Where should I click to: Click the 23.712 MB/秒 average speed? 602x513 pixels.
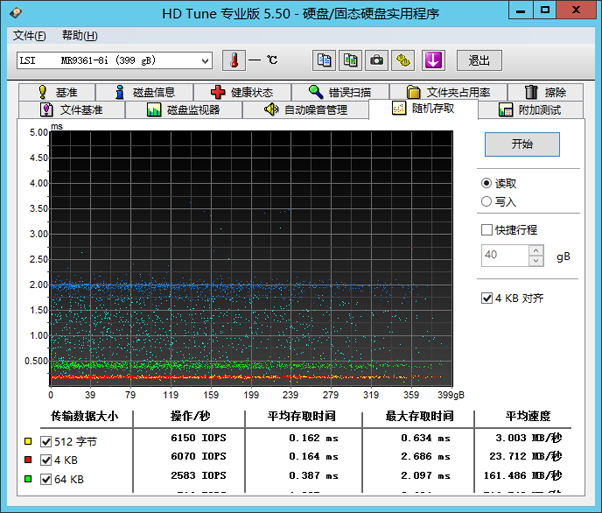pos(526,457)
